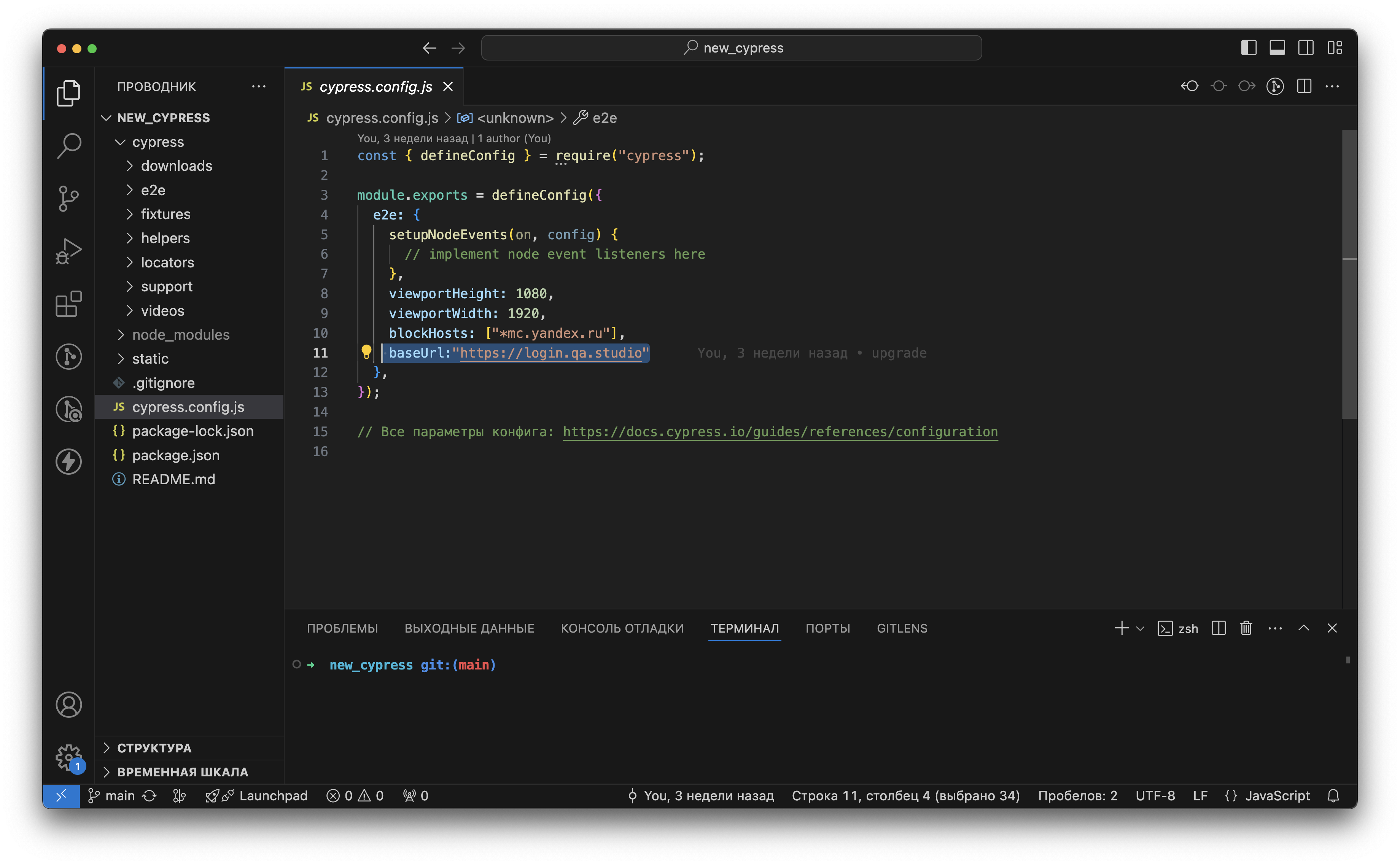This screenshot has width=1400, height=865.
Task: Click the editor vertical scrollbar
Action: (x=1349, y=275)
